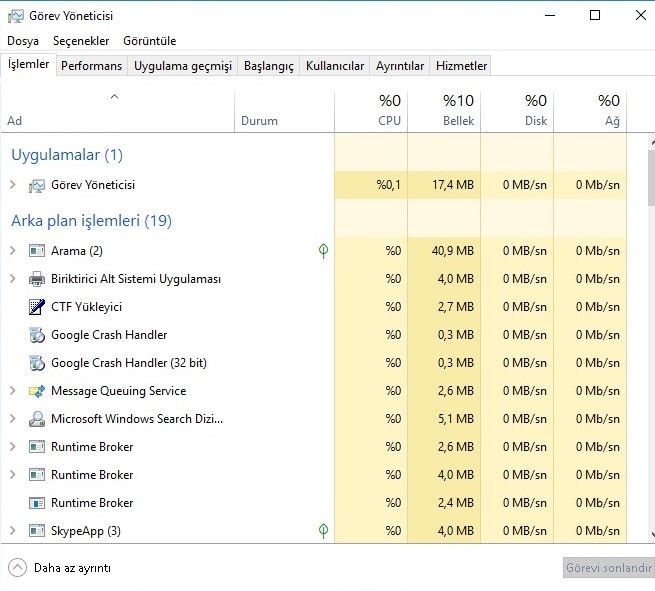
Task: Click the Message Queuing Service icon
Action: tap(37, 391)
